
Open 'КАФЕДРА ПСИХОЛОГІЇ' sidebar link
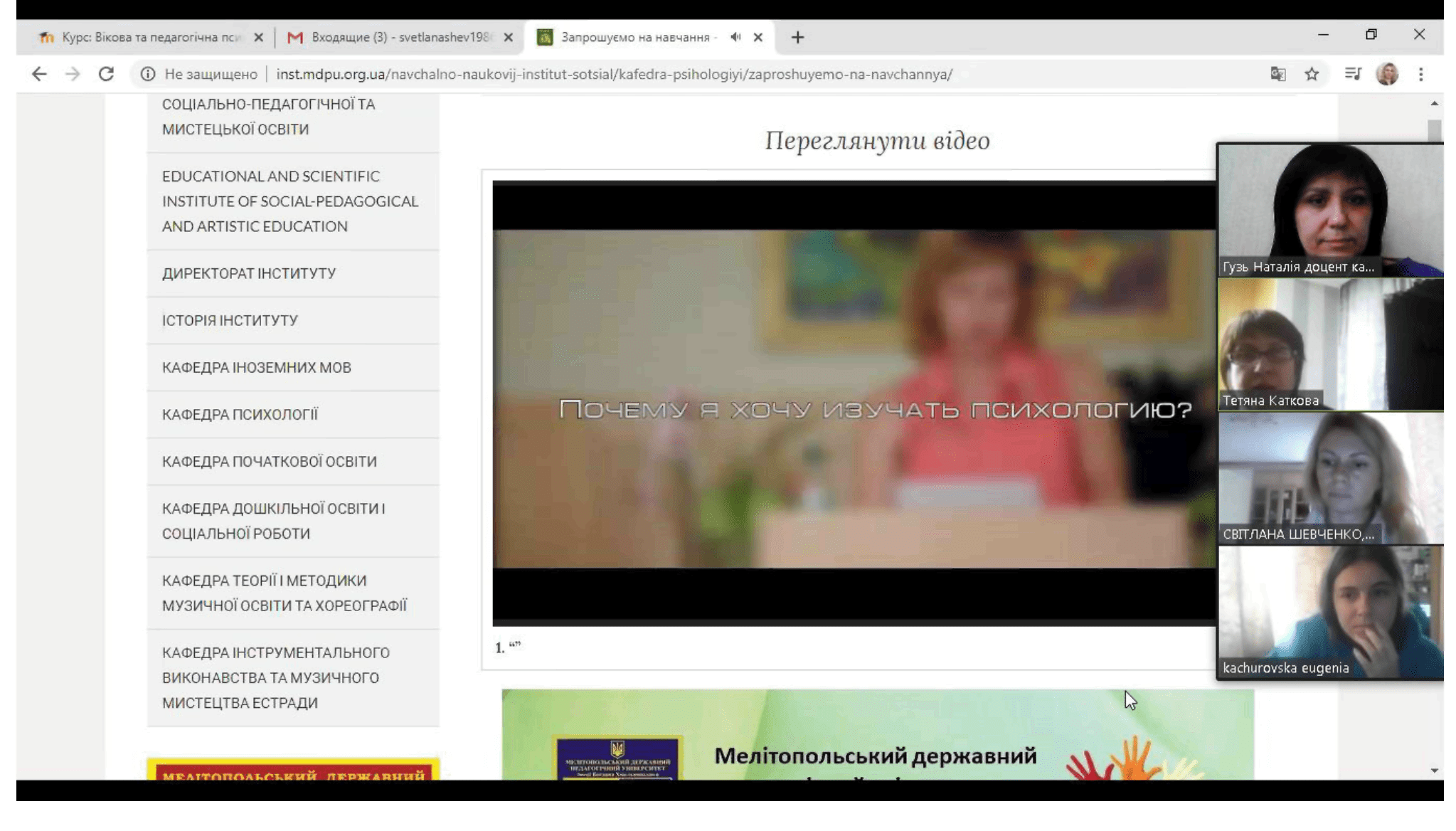tap(240, 414)
